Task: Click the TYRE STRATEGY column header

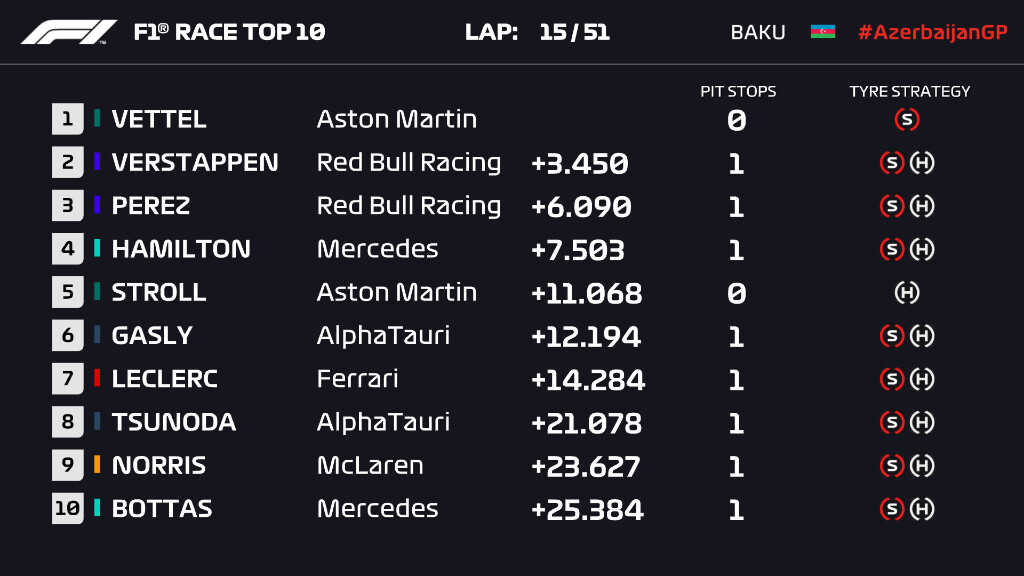Action: [909, 91]
